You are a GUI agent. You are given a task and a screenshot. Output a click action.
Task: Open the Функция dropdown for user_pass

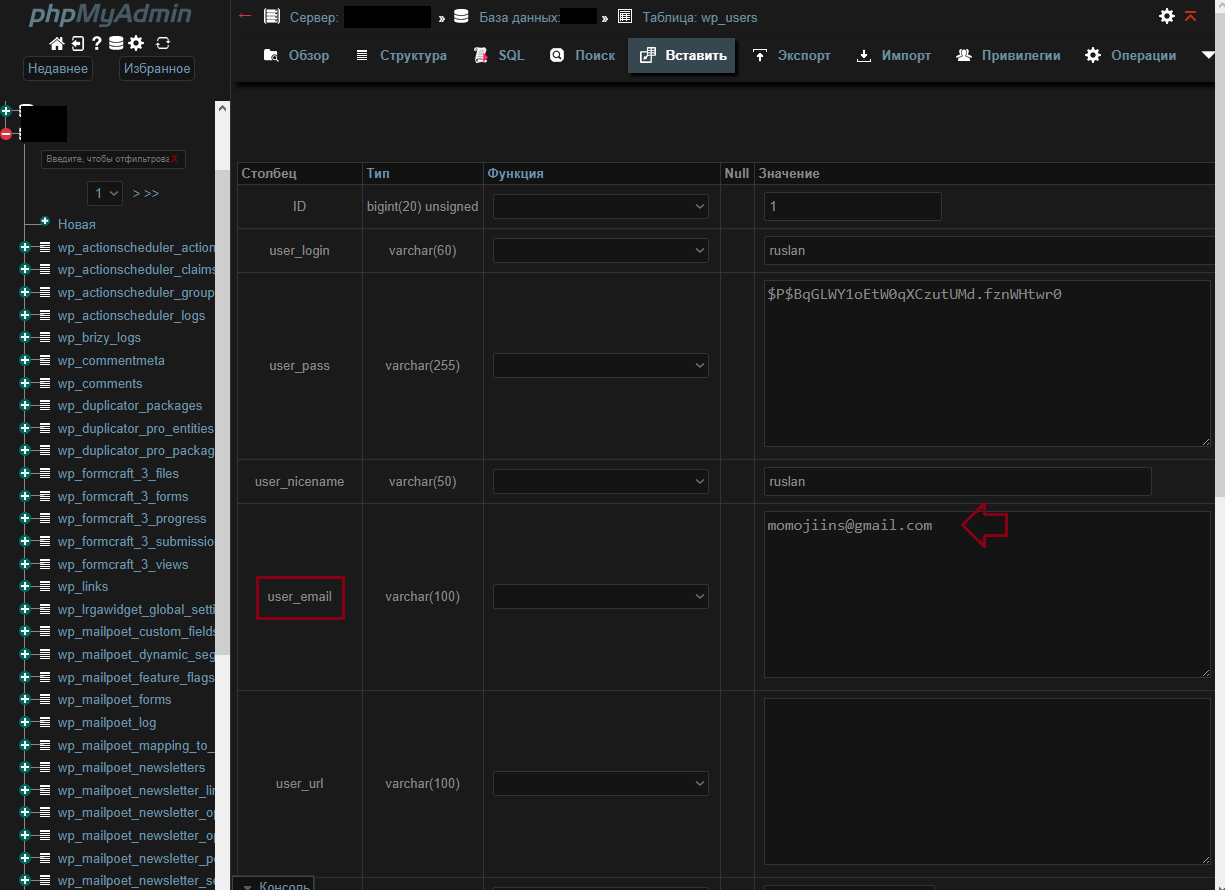click(600, 365)
